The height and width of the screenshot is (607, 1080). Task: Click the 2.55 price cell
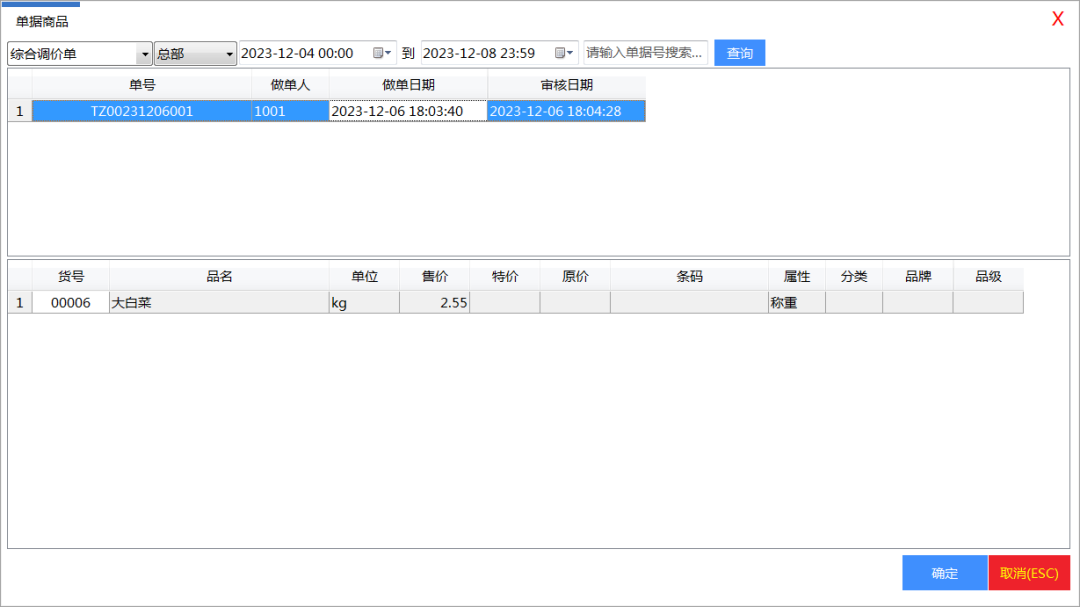[436, 302]
